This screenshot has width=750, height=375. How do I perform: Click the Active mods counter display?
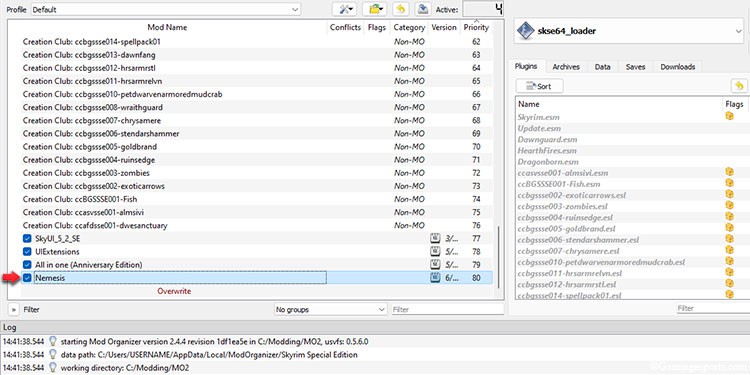tap(483, 9)
